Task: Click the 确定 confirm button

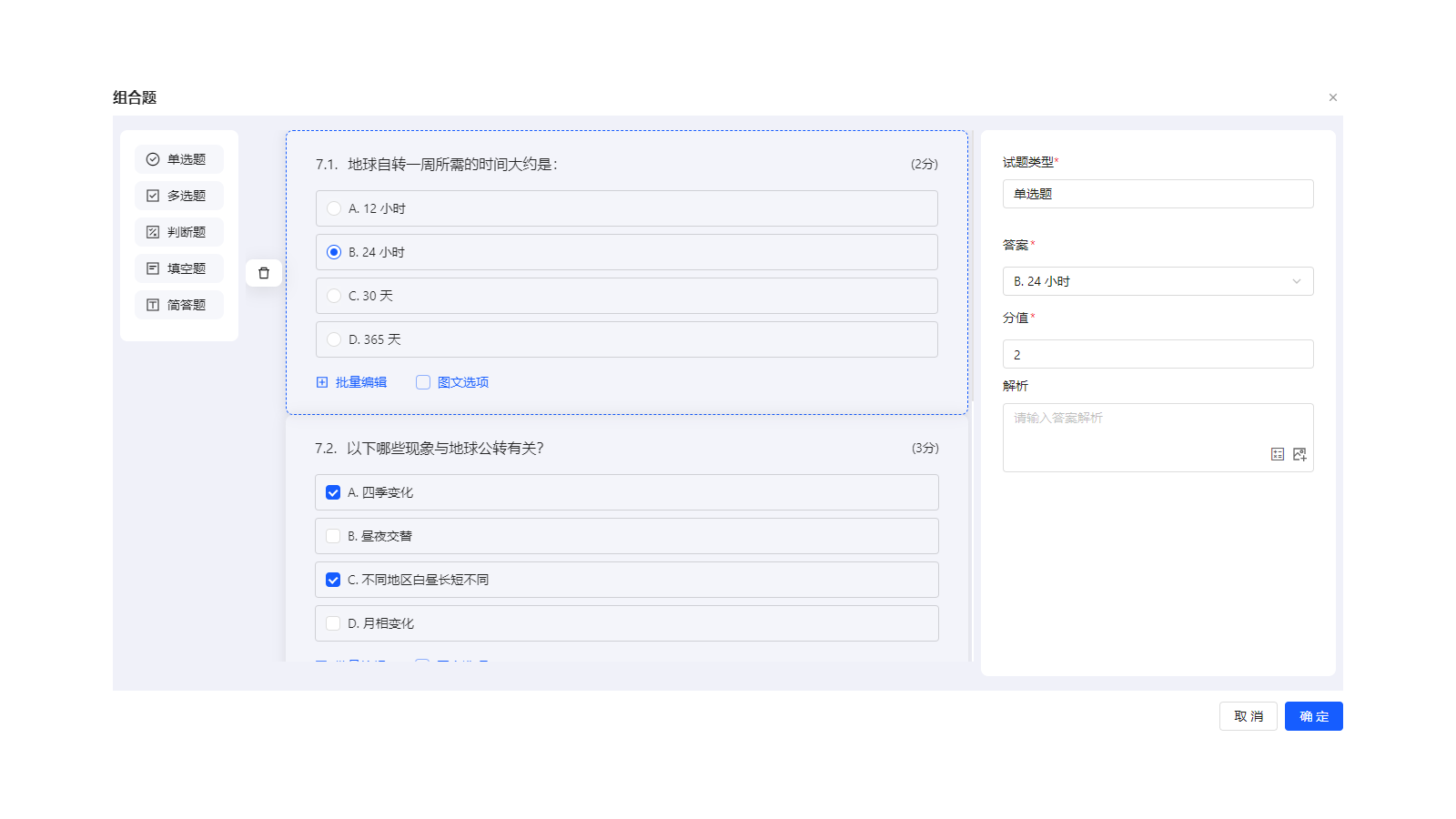Action: pyautogui.click(x=1313, y=716)
